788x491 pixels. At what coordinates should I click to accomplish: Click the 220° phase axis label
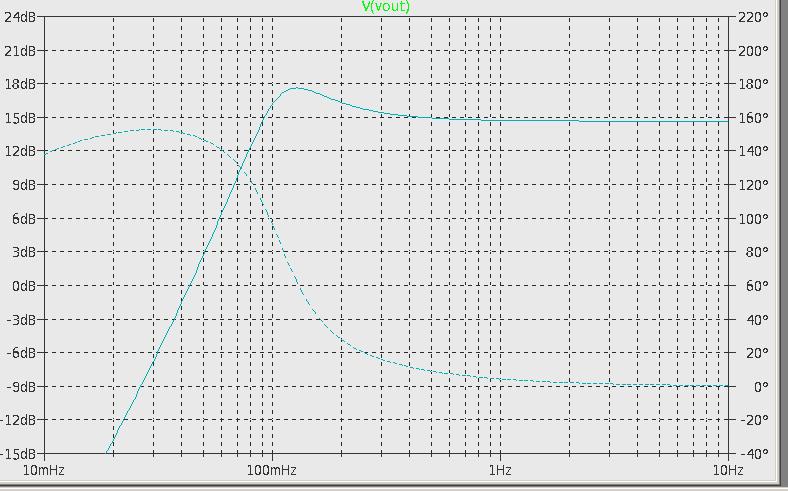click(x=753, y=17)
